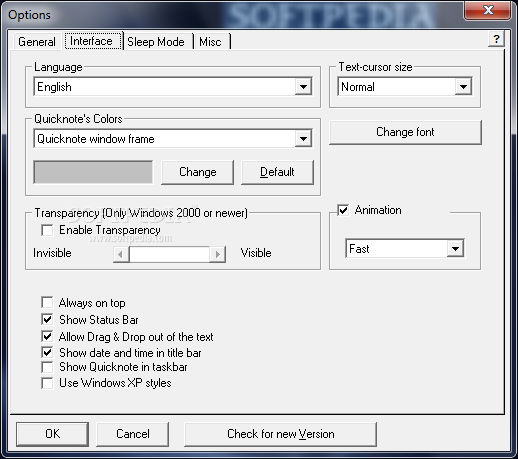518x459 pixels.
Task: Open the question mark help button
Action: coord(496,39)
